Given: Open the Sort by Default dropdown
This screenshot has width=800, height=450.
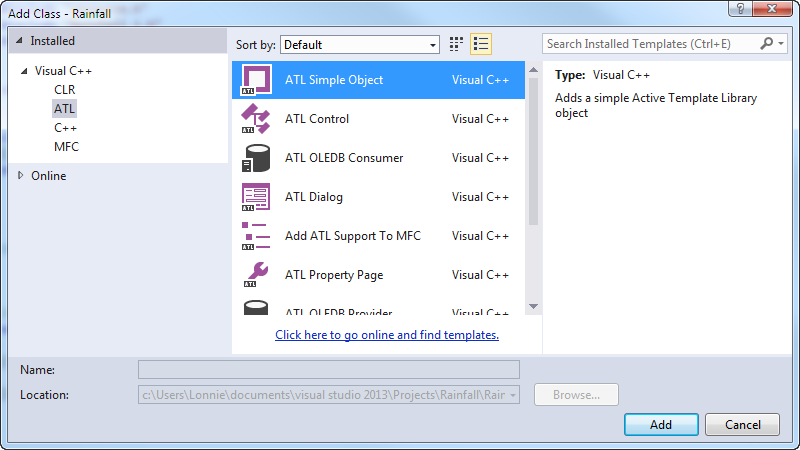Looking at the screenshot, I should [x=360, y=45].
